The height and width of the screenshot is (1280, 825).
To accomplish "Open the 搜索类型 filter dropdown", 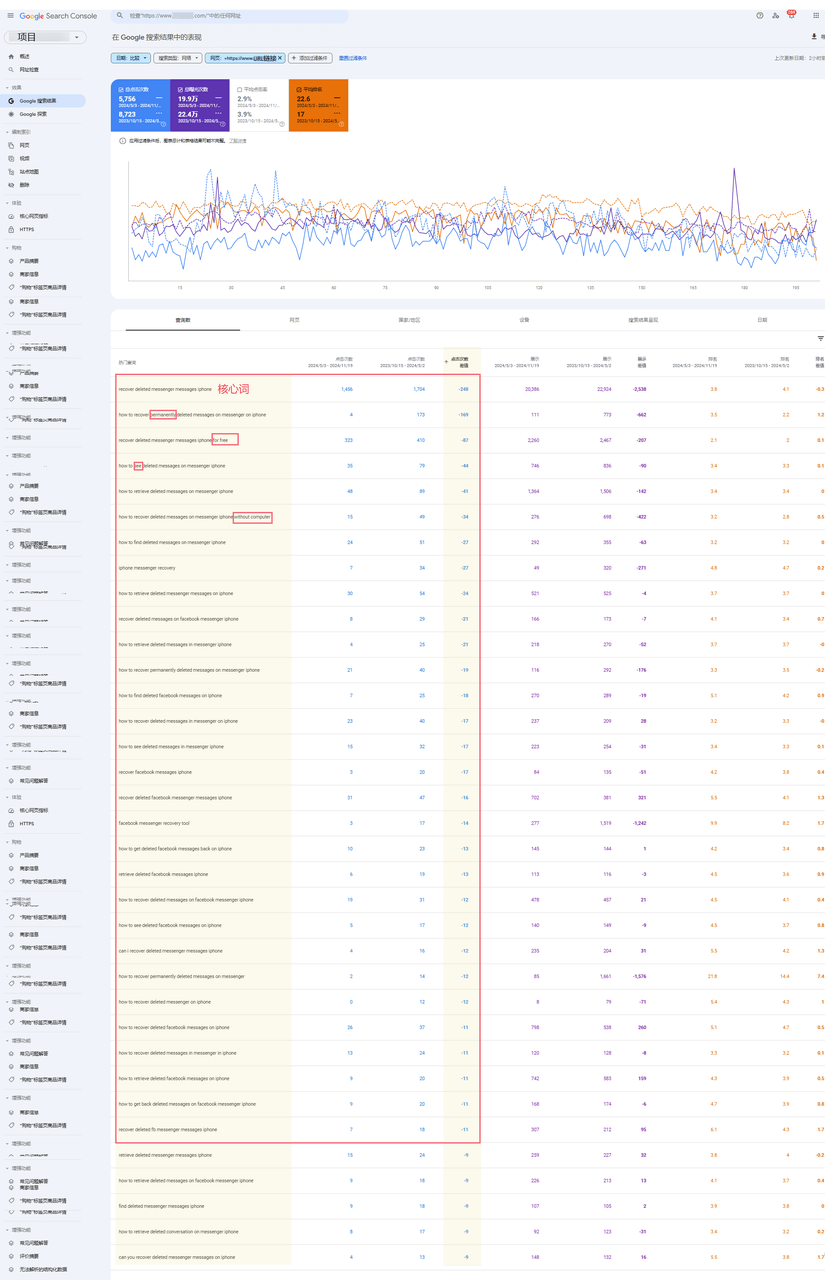I will tap(177, 59).
